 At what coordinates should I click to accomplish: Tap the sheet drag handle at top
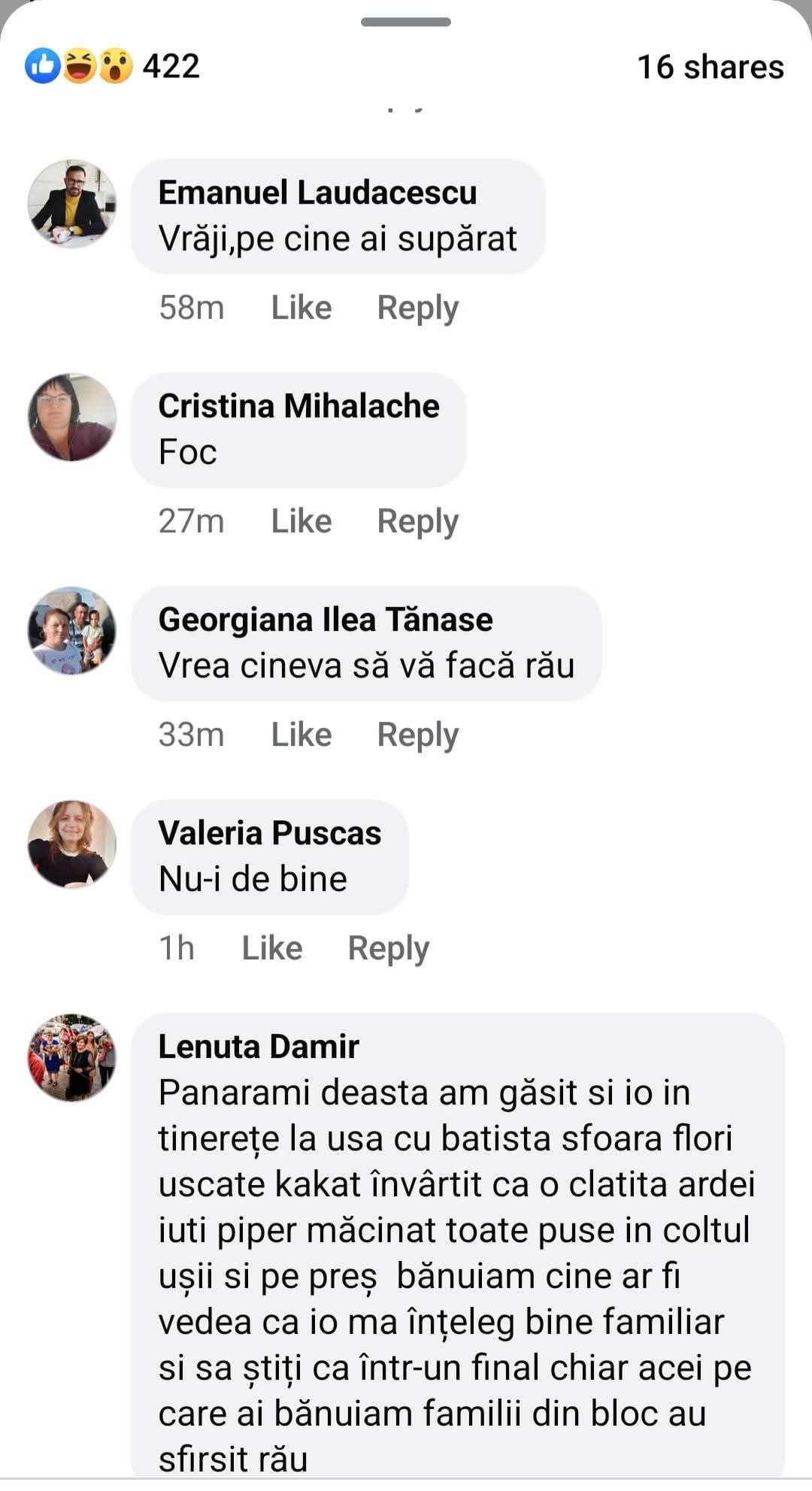pos(406,22)
